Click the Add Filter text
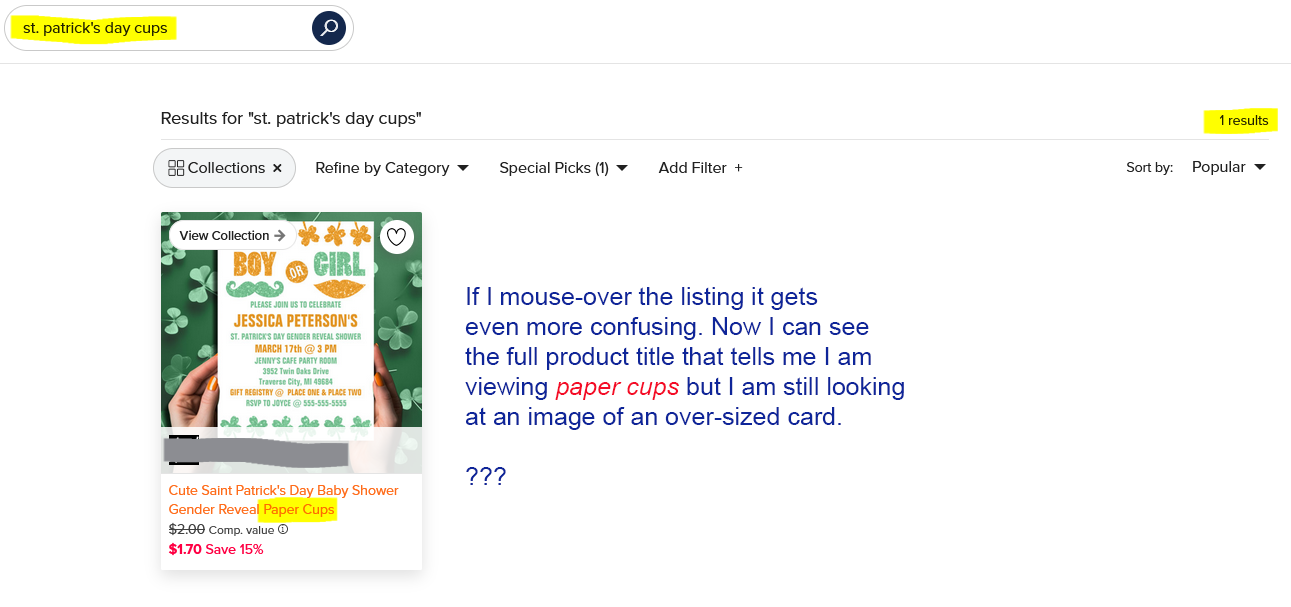Screen dimensions: 1291x607 coord(692,168)
